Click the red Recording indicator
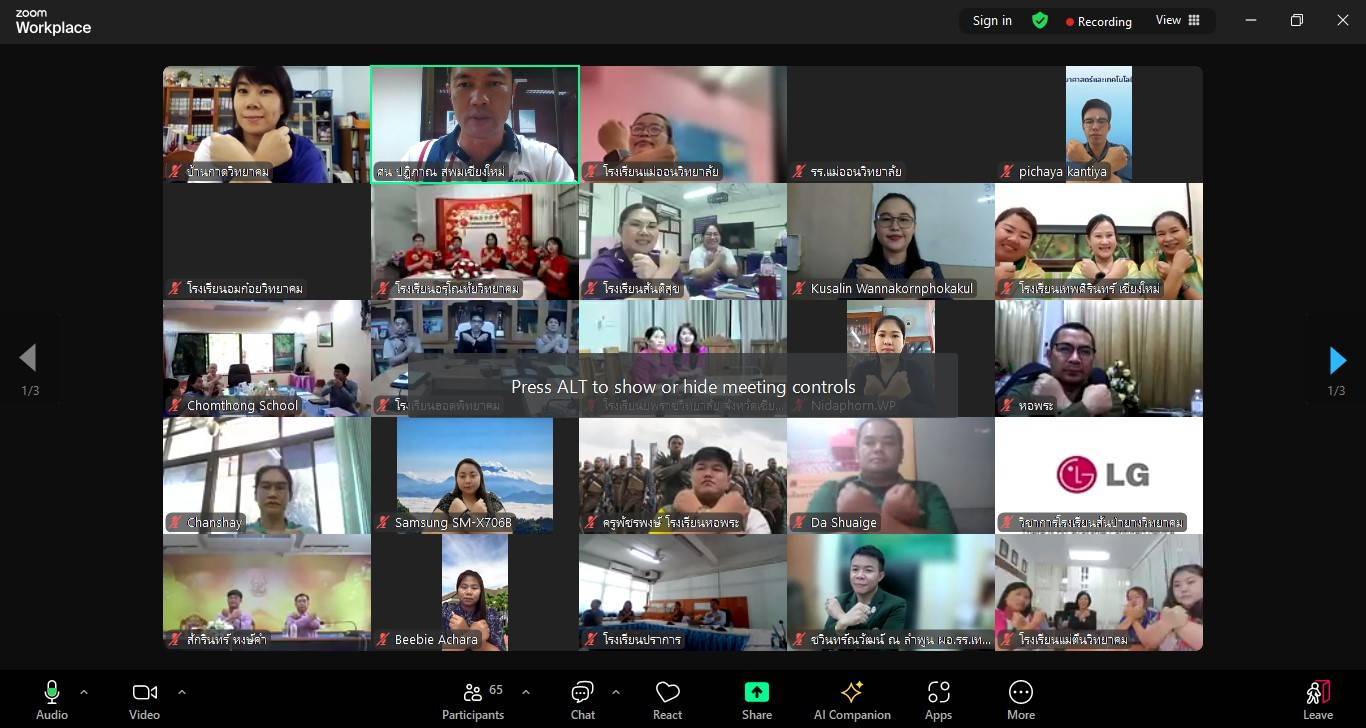 click(x=1098, y=21)
